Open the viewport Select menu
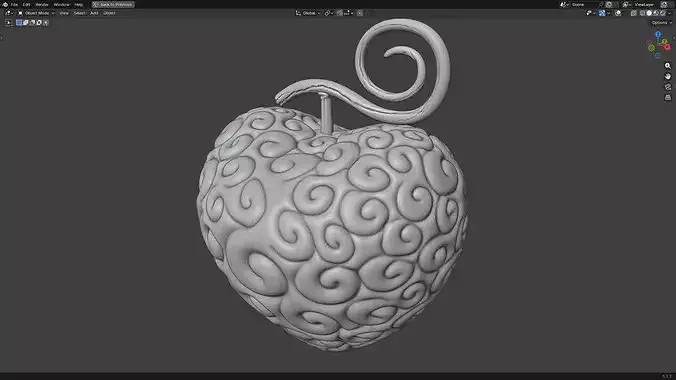The width and height of the screenshot is (676, 380). [x=79, y=13]
